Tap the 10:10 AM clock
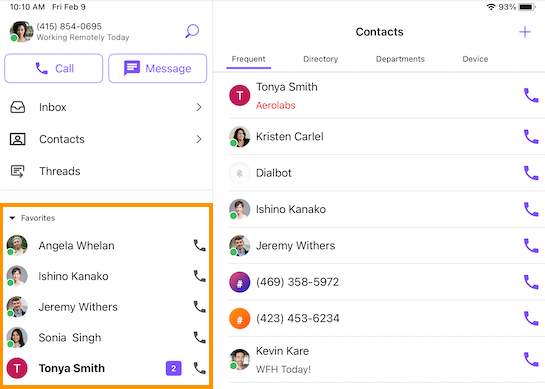Screen dimensions: 545x389 [x=27, y=7]
